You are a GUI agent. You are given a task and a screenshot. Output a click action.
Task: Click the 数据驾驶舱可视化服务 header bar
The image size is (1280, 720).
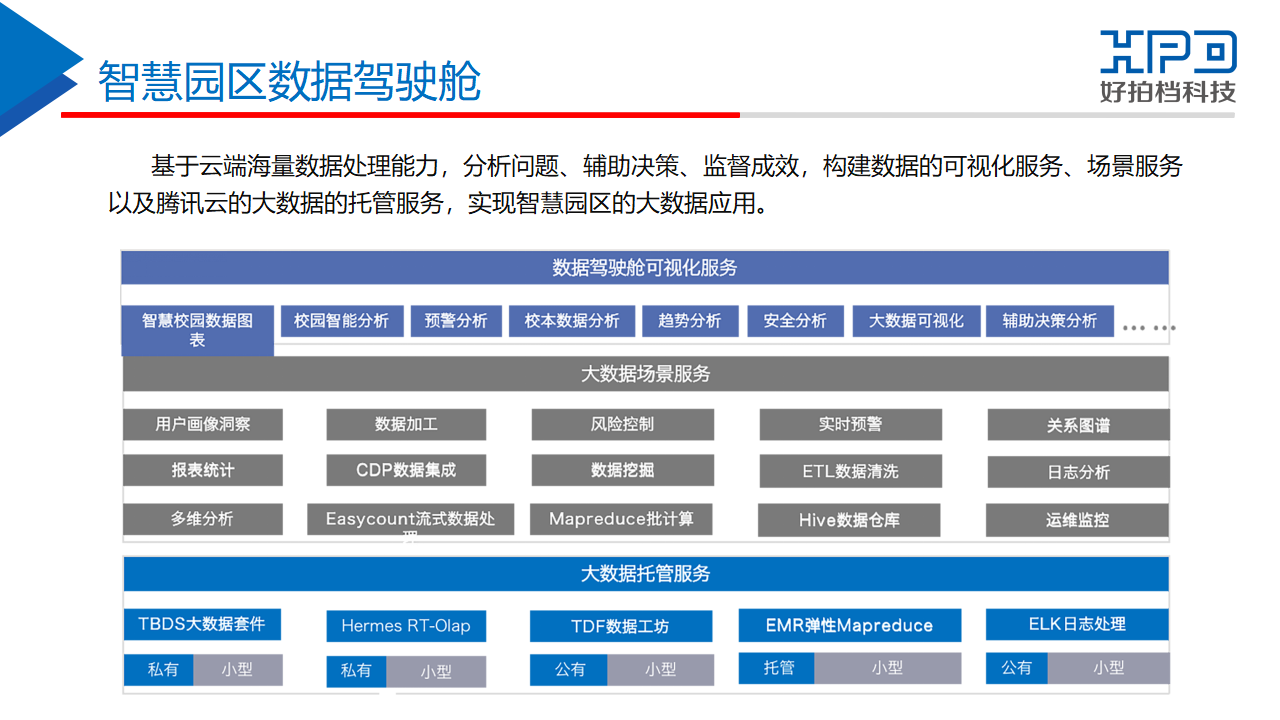pyautogui.click(x=645, y=268)
